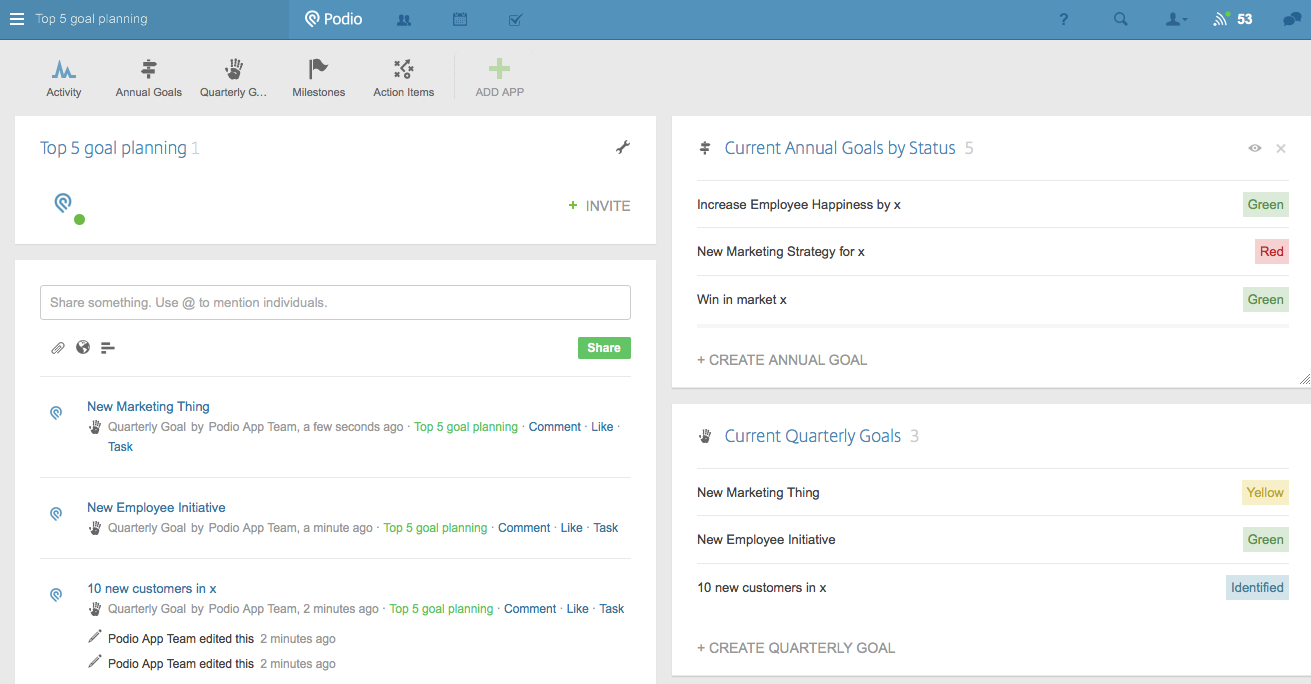Click the workspace settings wrench icon
Viewport: 1311px width, 684px height.
pyautogui.click(x=623, y=148)
